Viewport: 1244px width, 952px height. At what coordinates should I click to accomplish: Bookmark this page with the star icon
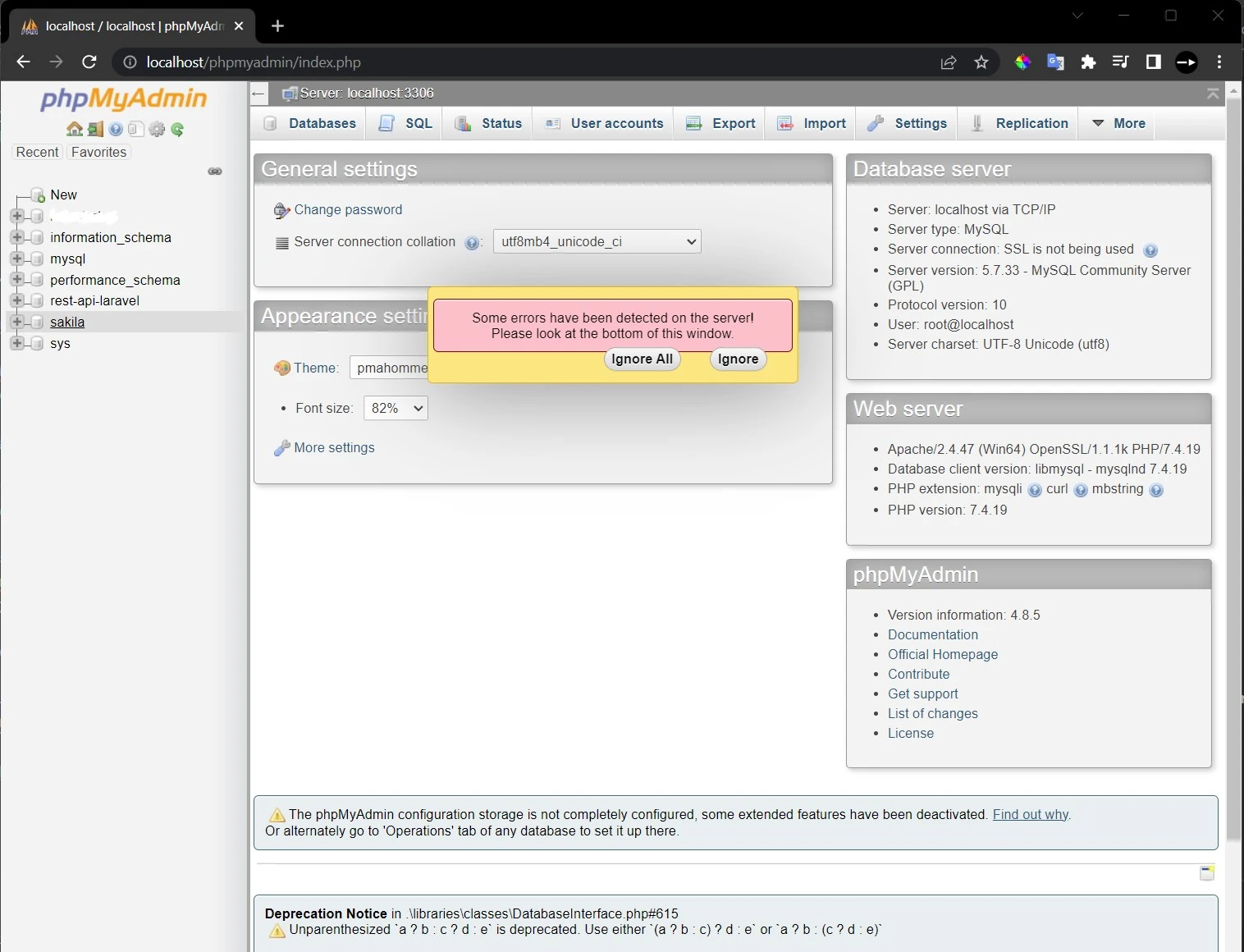(981, 62)
